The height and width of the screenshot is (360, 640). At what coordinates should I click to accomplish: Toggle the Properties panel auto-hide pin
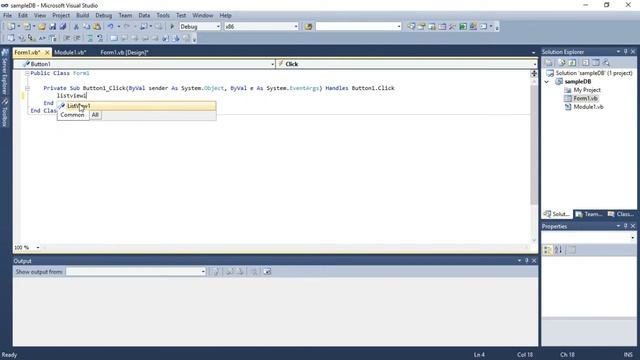625,226
